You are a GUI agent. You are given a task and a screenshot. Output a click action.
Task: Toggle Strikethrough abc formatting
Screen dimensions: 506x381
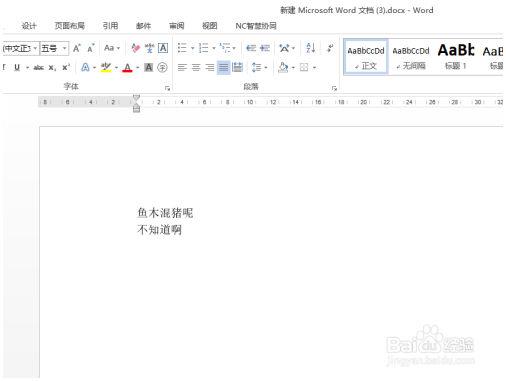click(39, 68)
